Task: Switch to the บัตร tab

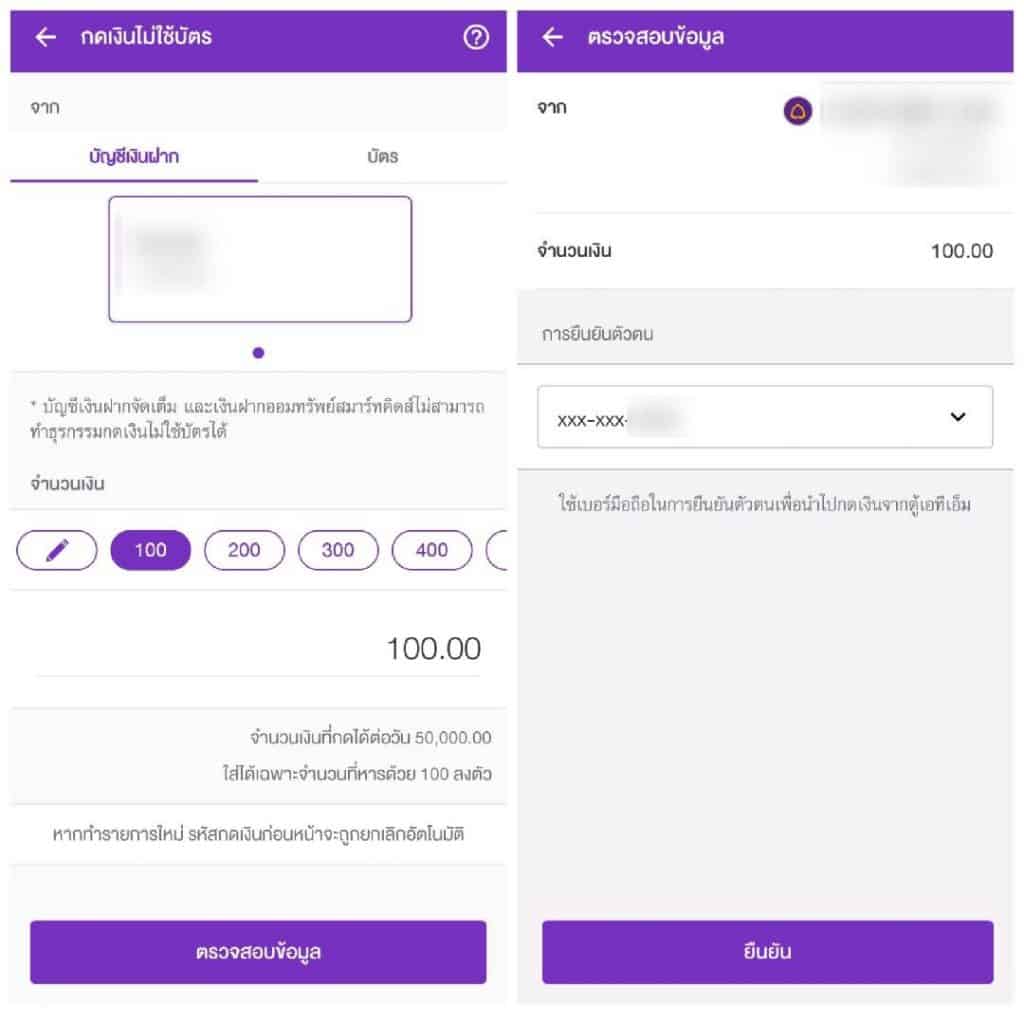Action: pyautogui.click(x=382, y=157)
